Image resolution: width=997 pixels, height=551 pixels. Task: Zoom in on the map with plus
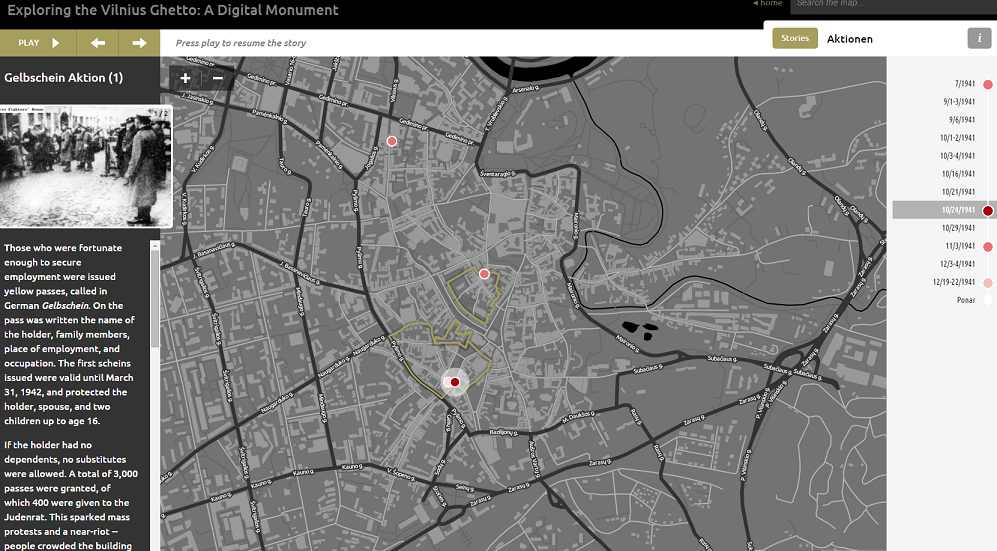pyautogui.click(x=186, y=78)
